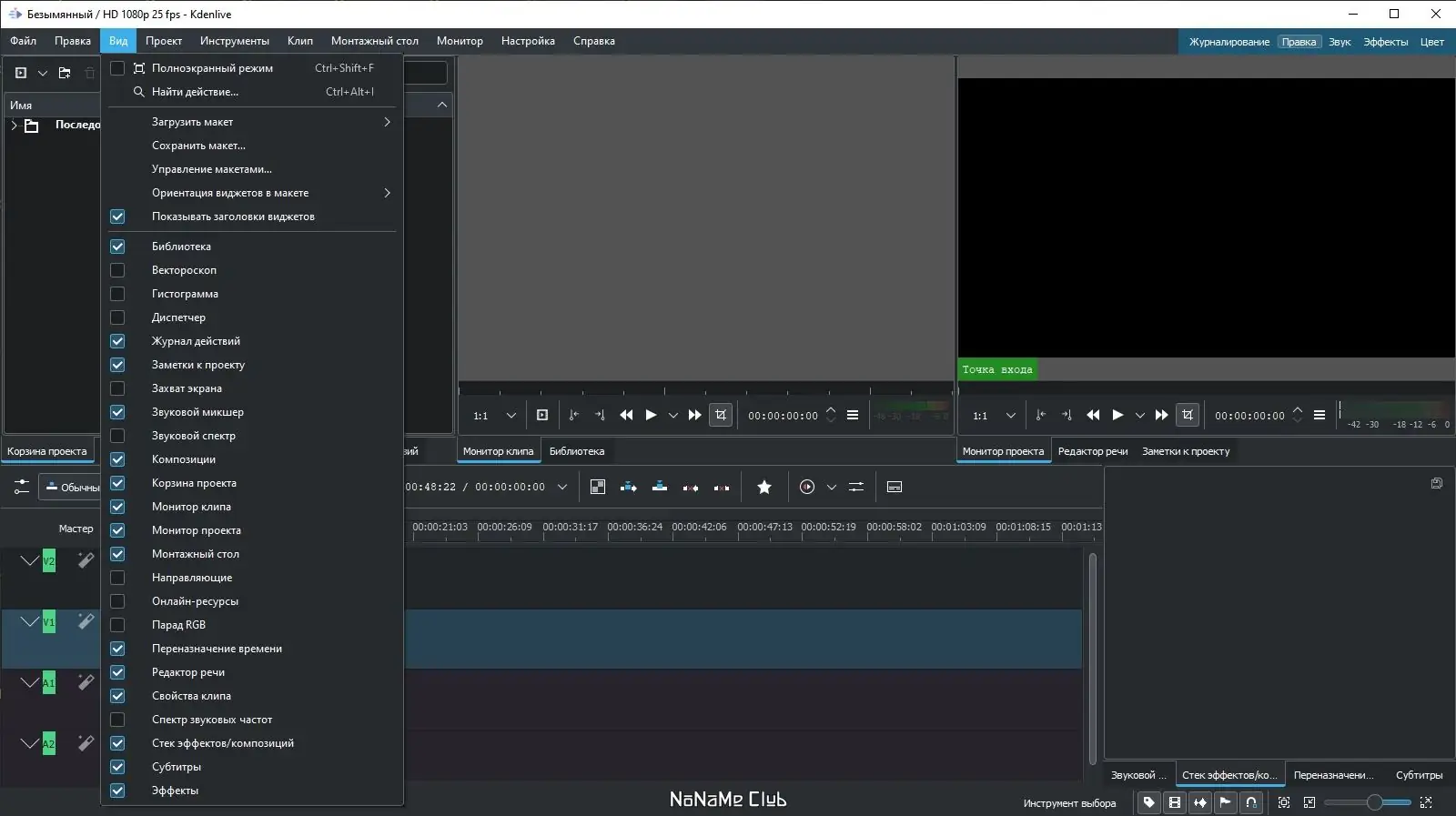Click rewind in the clip monitor

626,415
